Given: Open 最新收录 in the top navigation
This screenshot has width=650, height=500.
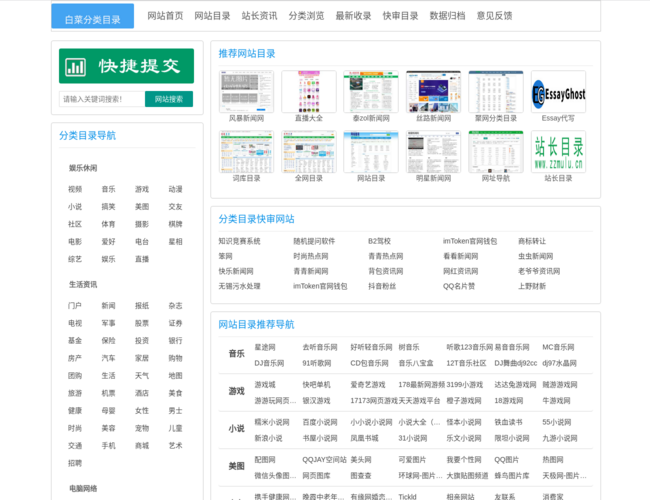Looking at the screenshot, I should (x=353, y=16).
